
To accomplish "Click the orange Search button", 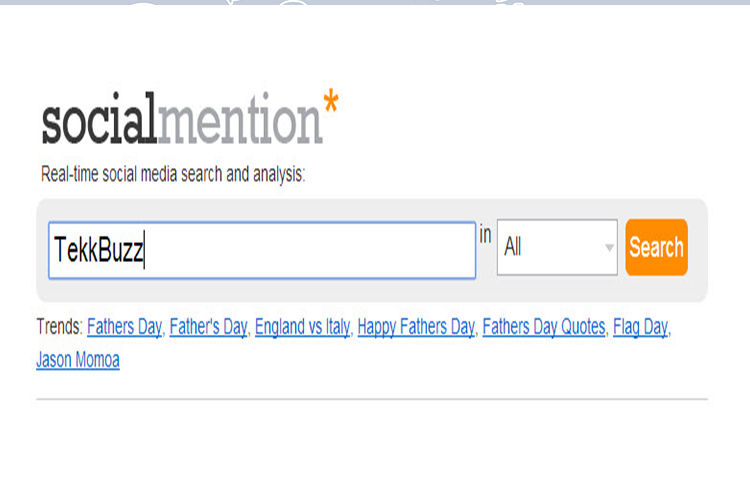I will click(656, 247).
